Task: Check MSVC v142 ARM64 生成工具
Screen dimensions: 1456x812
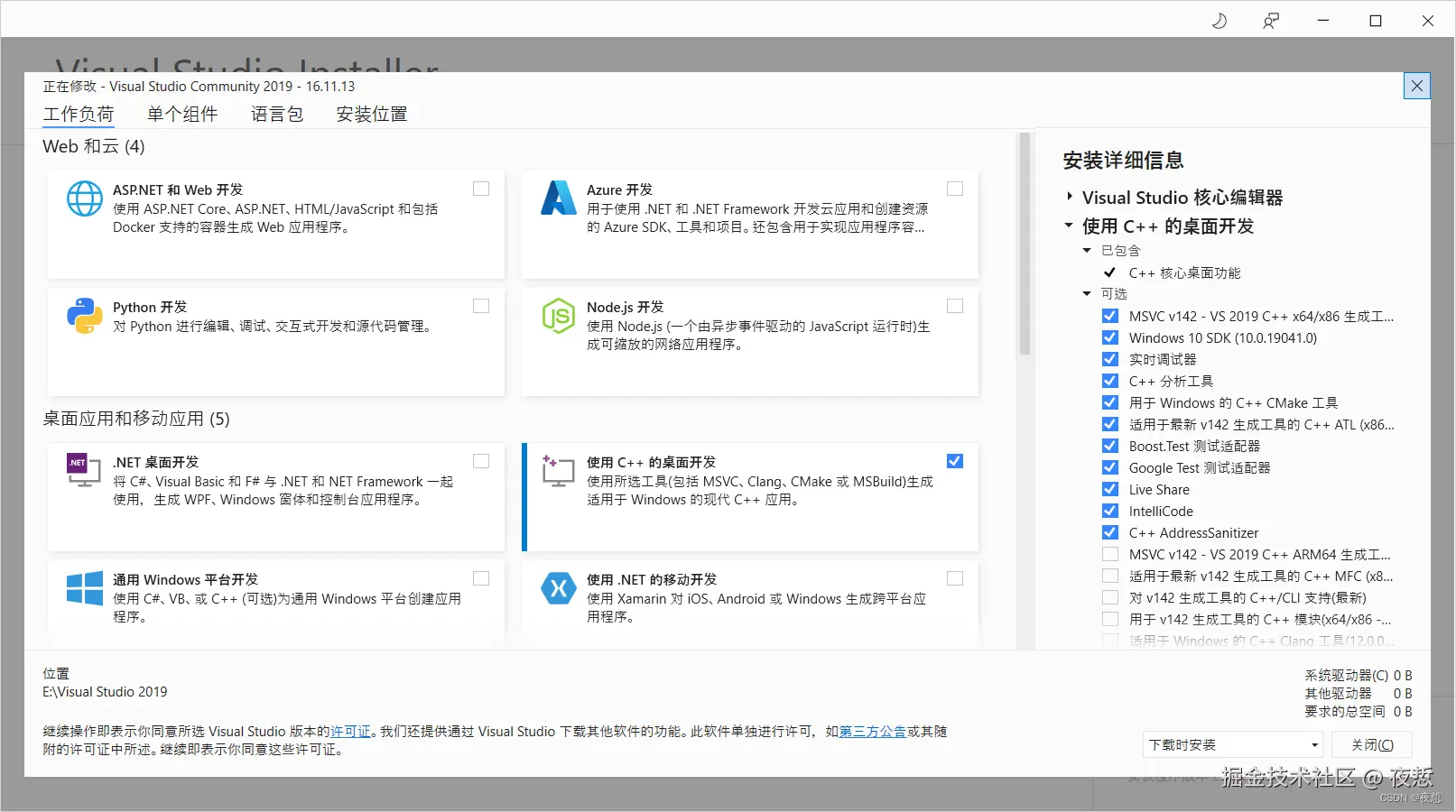Action: (x=1109, y=554)
